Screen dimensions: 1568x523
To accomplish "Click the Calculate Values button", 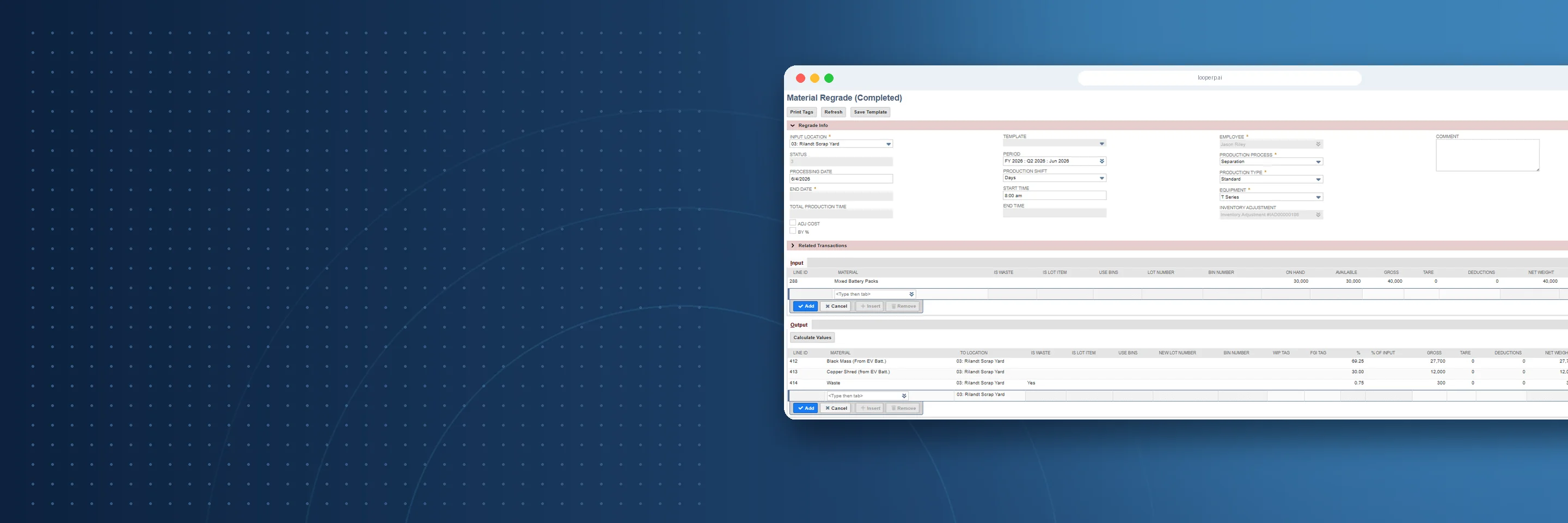I will (x=812, y=337).
